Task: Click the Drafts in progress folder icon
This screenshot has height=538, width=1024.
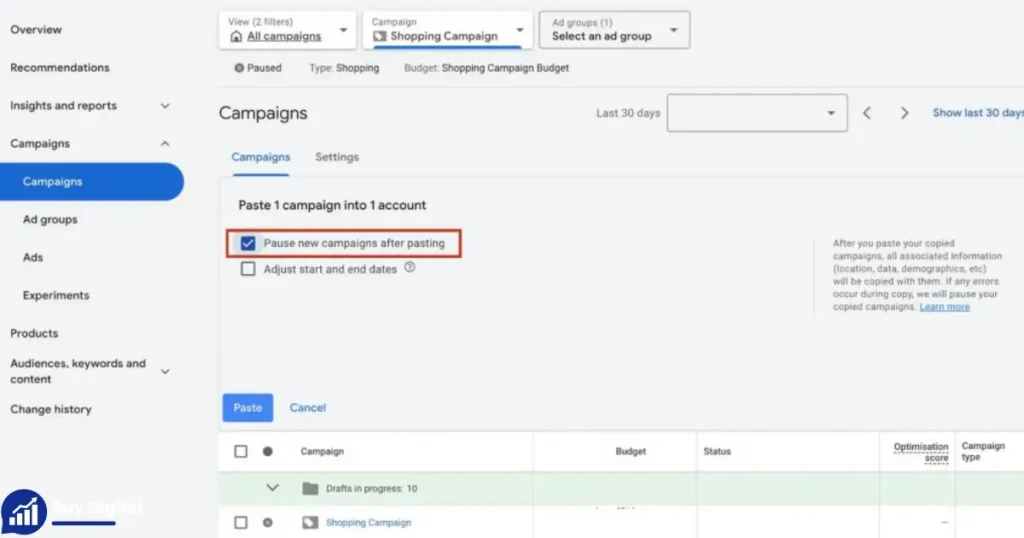Action: pos(310,488)
